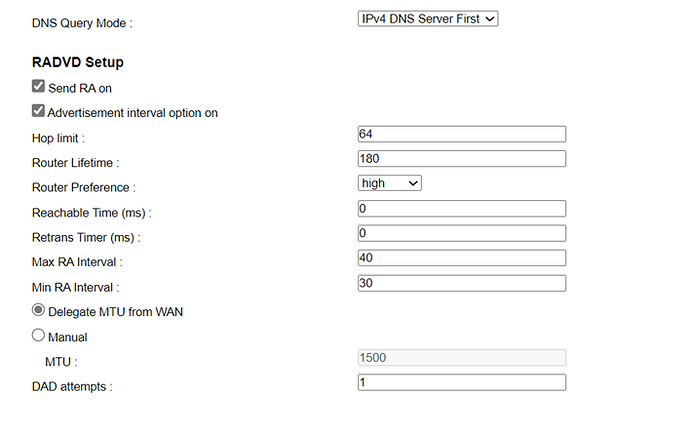Open the DNS Query Mode dropdown
The height and width of the screenshot is (437, 690).
pyautogui.click(x=428, y=19)
